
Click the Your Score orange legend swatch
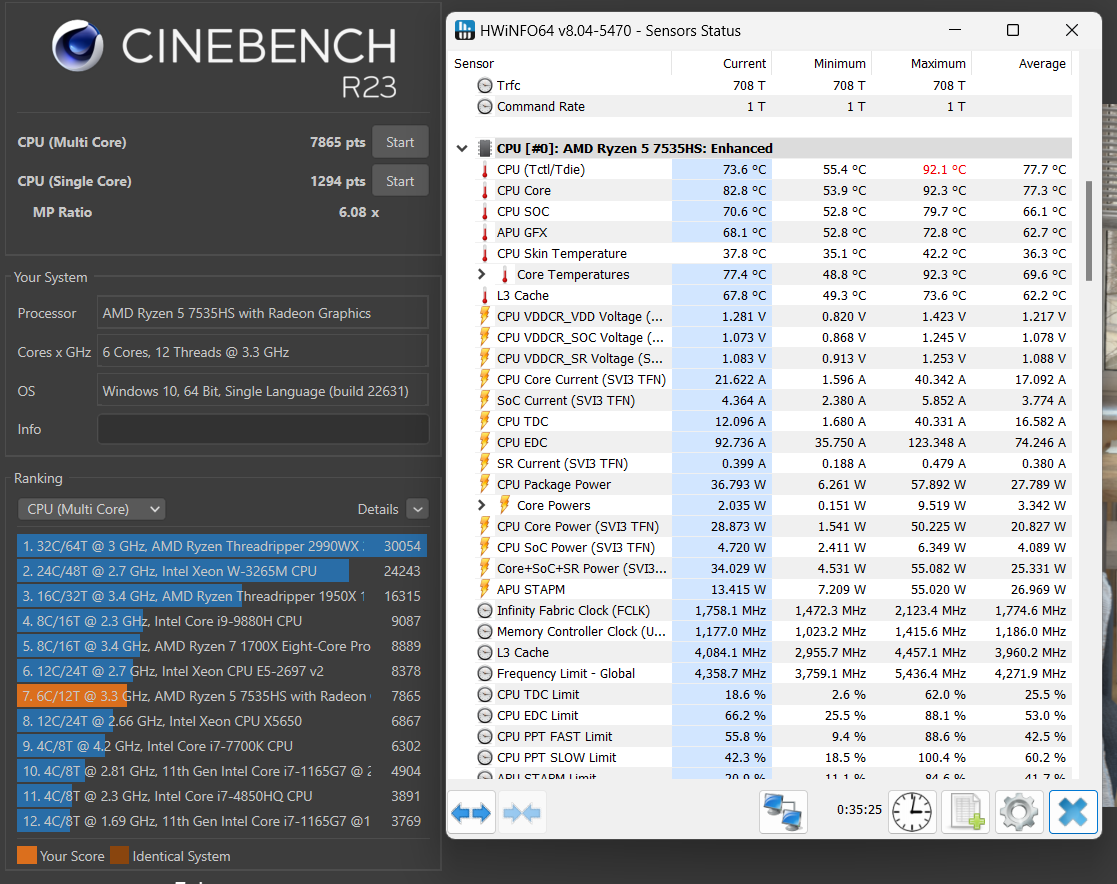pyautogui.click(x=26, y=856)
